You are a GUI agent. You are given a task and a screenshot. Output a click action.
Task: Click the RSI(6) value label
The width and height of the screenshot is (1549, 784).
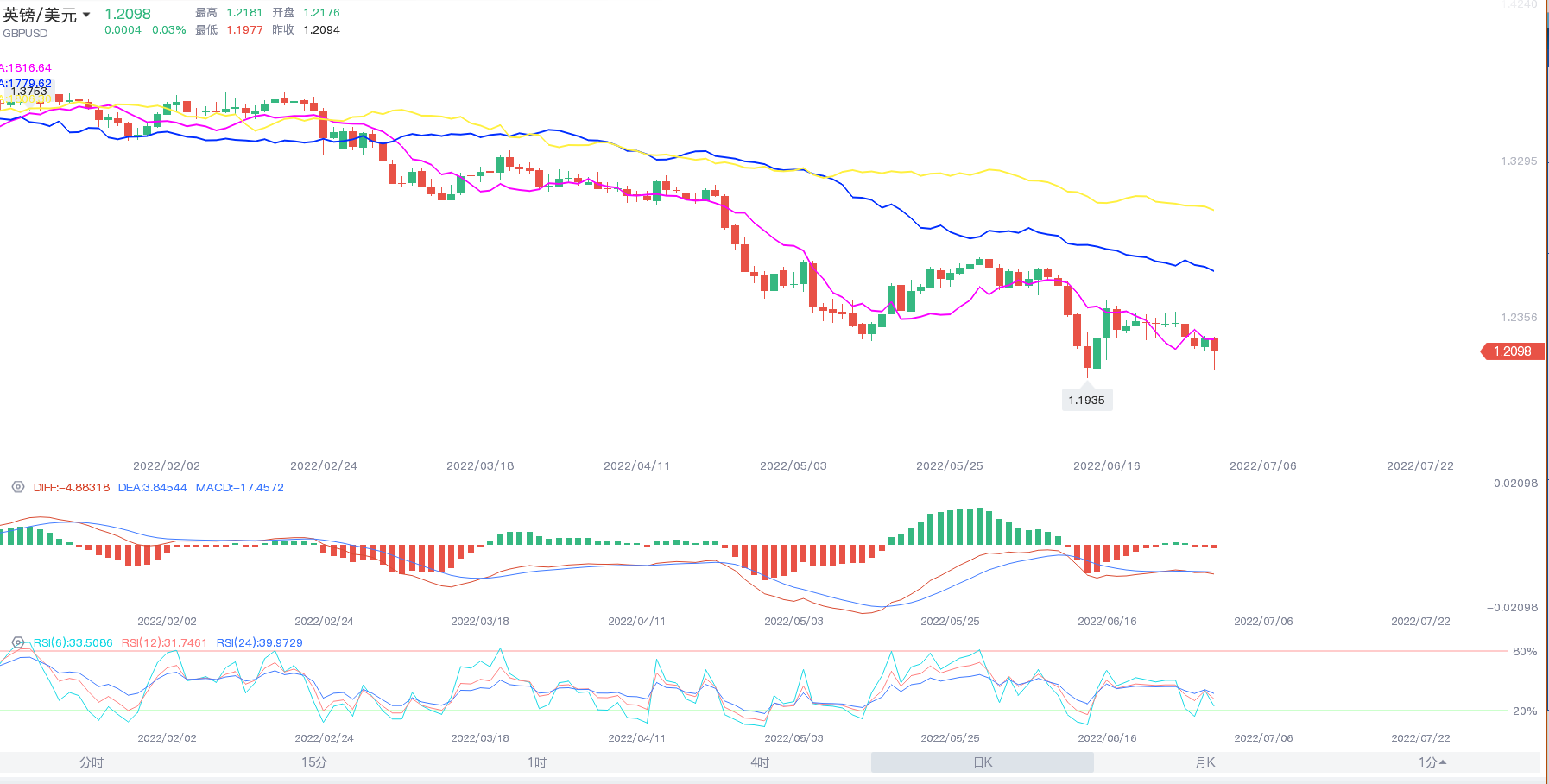coord(73,642)
